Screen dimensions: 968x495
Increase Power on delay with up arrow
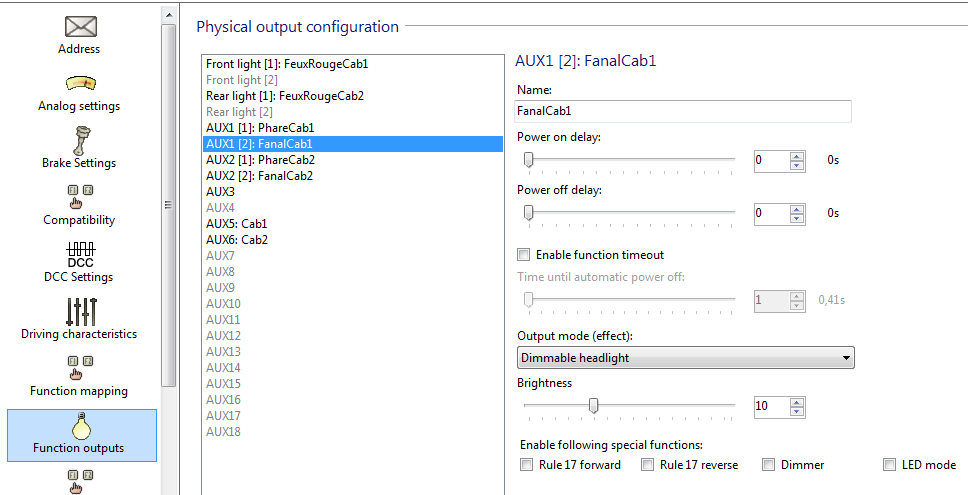click(x=796, y=155)
